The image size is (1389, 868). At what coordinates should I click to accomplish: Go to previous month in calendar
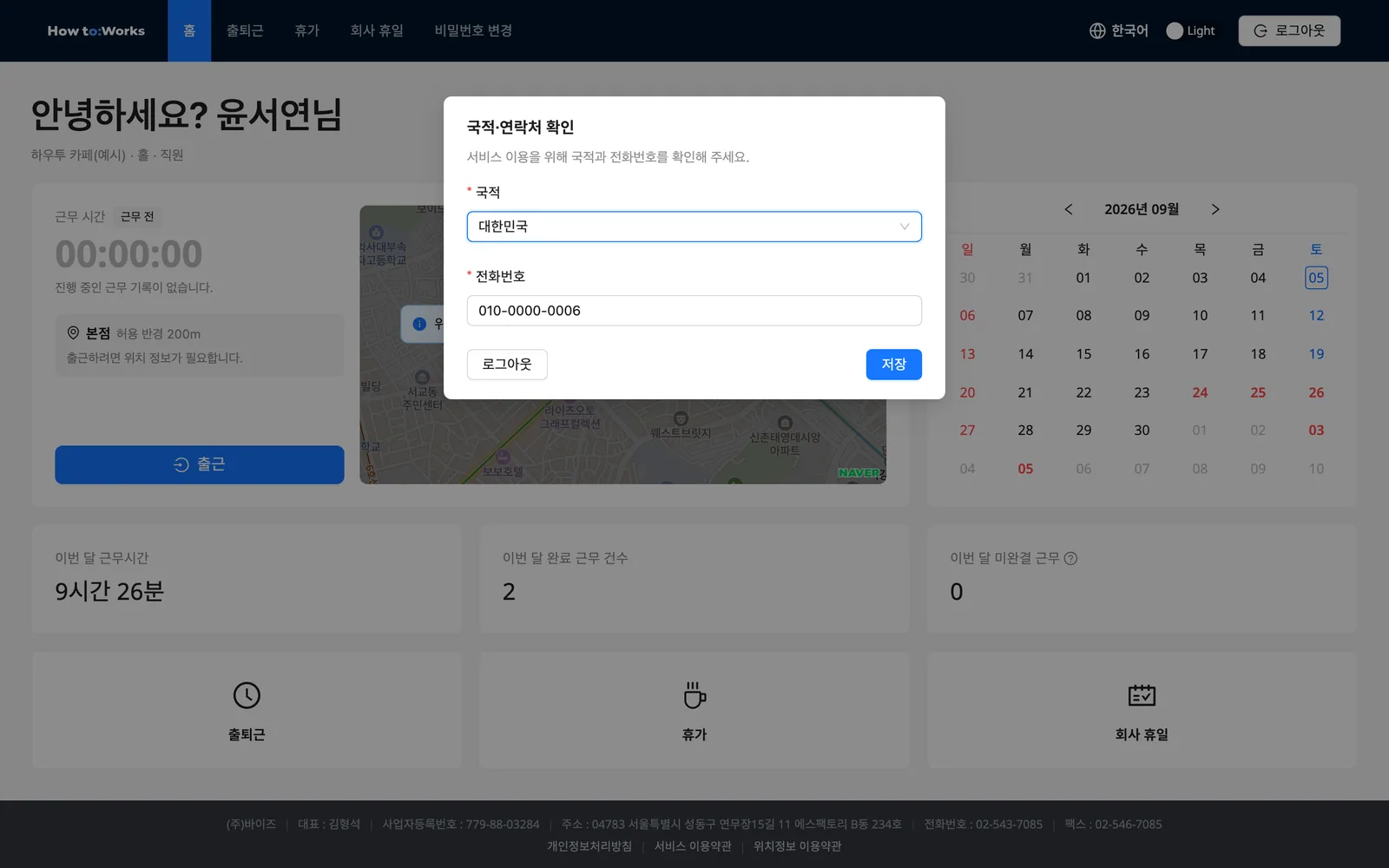click(1069, 209)
